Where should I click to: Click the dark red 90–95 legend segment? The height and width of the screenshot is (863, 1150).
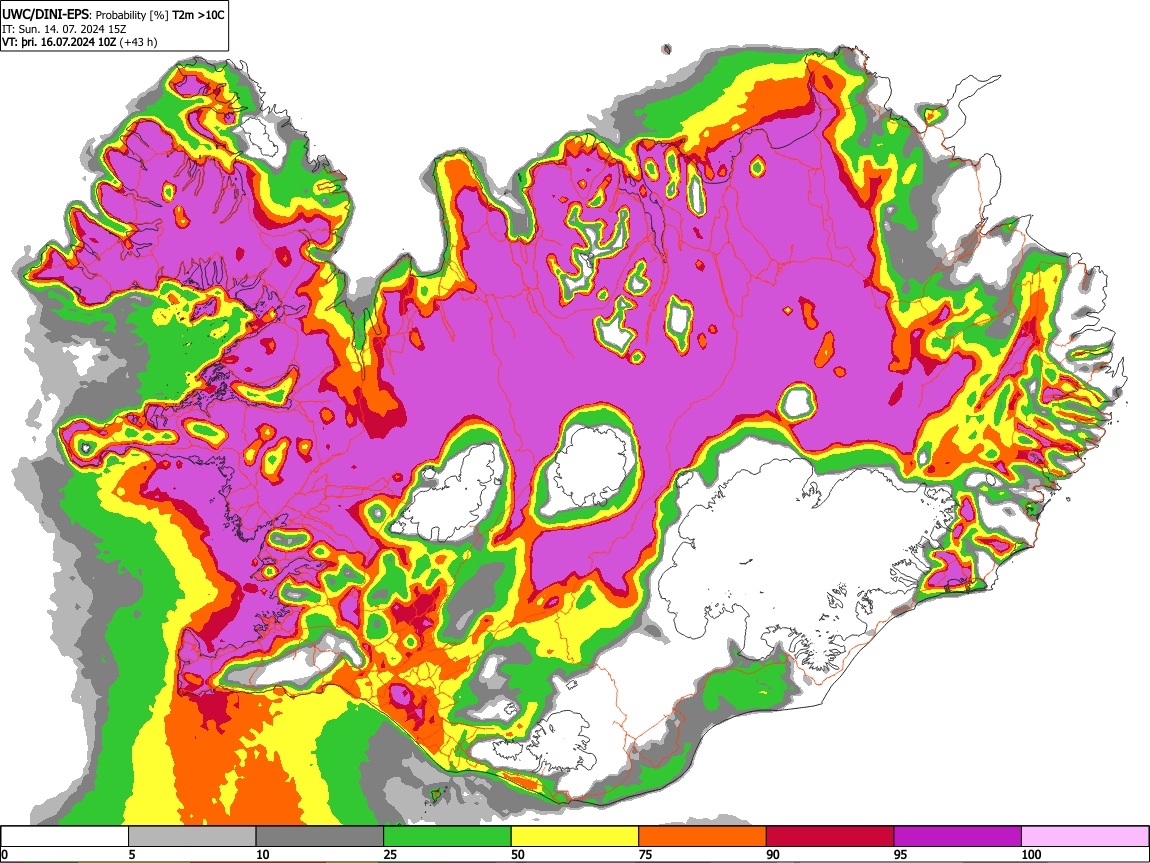830,837
